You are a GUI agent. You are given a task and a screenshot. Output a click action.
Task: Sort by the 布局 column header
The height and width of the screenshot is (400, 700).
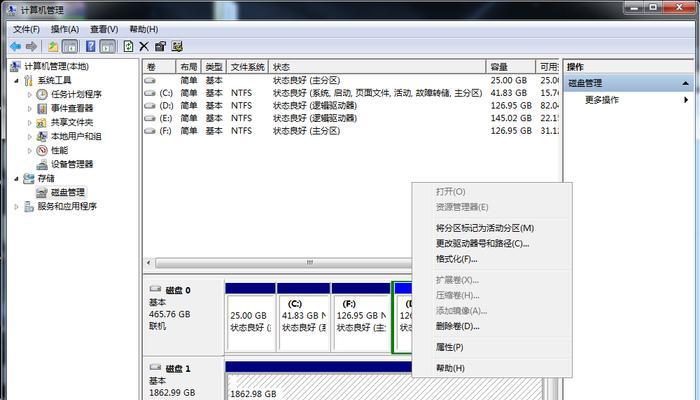(x=188, y=67)
